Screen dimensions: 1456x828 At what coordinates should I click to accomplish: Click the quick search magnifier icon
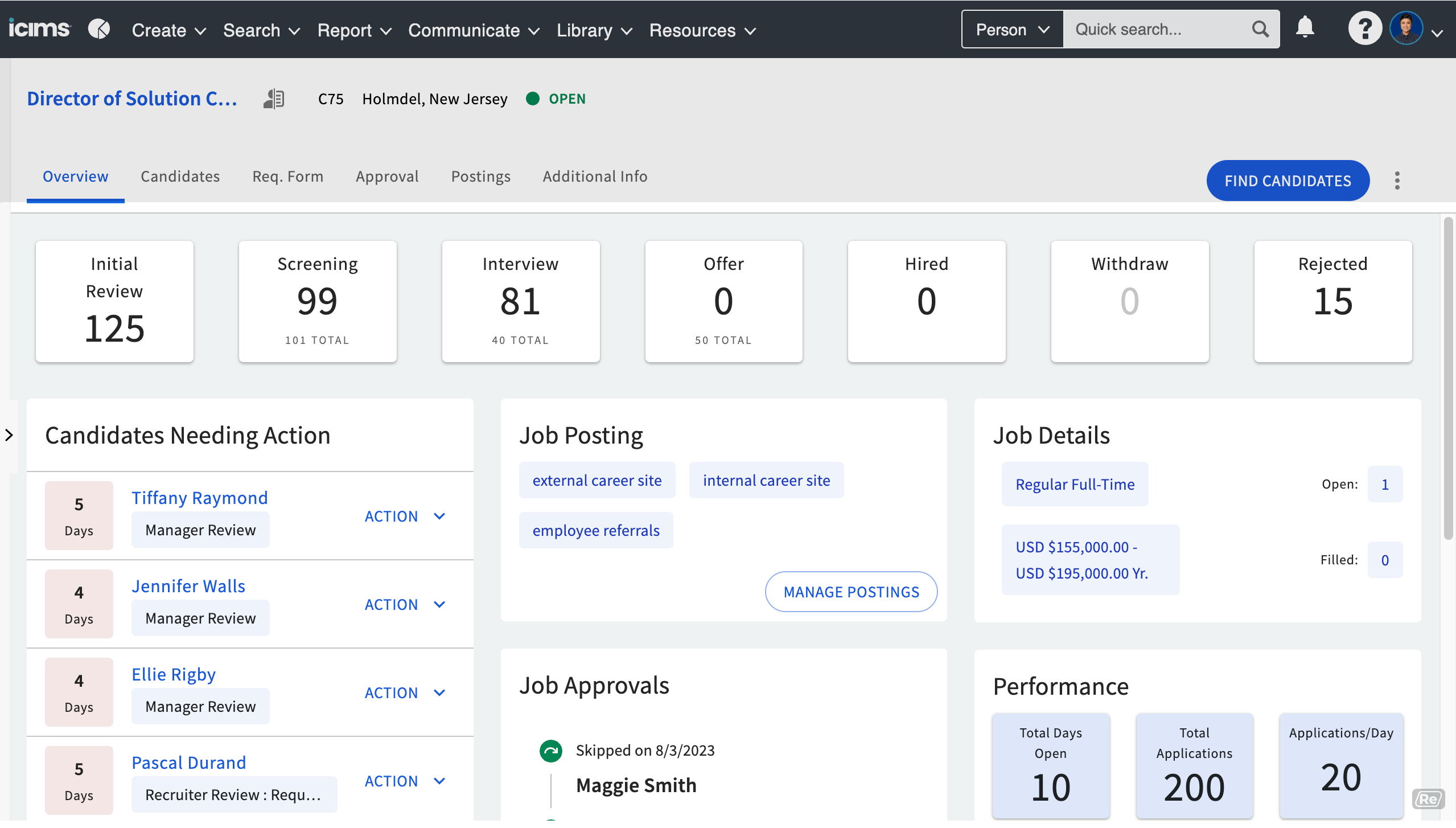1260,29
